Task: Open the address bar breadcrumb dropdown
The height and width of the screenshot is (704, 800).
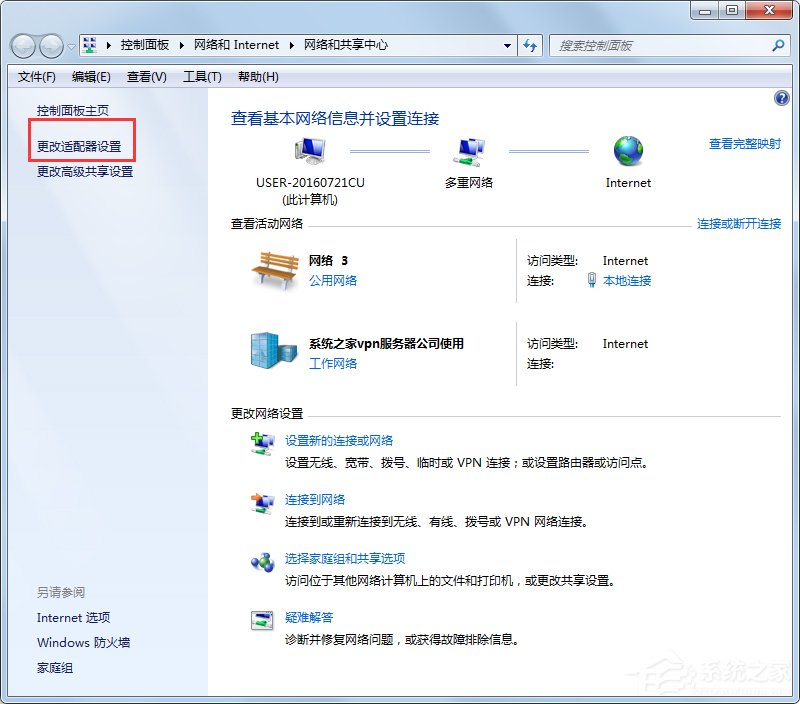Action: tap(508, 45)
